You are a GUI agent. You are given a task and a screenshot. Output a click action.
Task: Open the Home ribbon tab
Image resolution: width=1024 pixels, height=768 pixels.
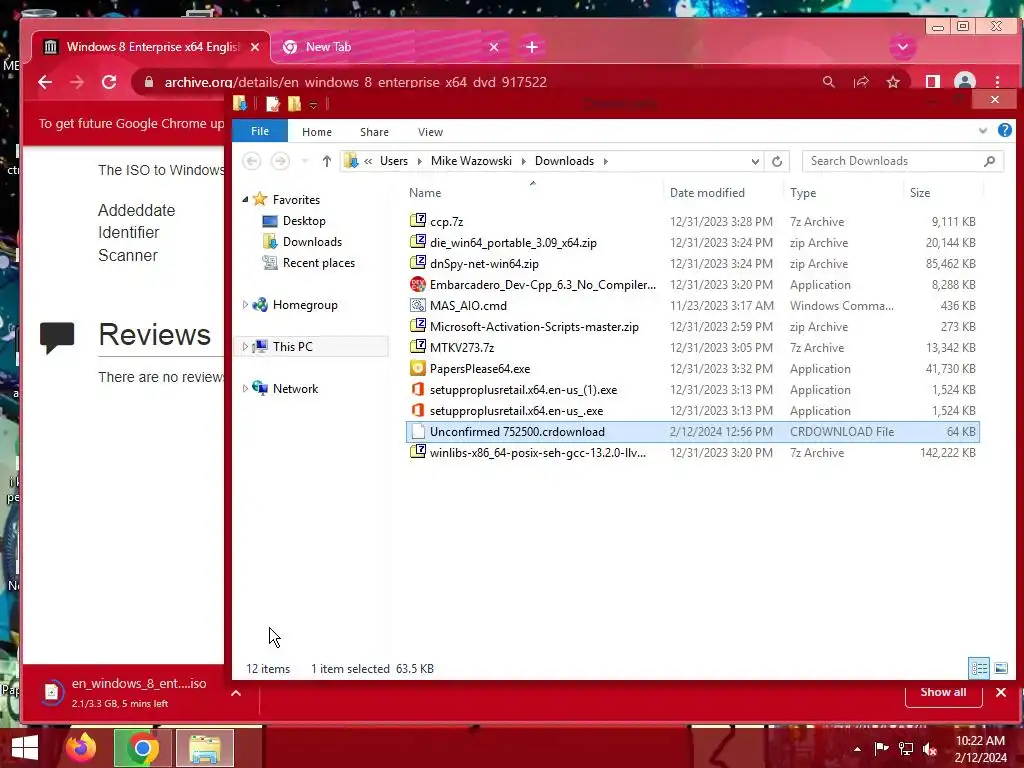[317, 131]
